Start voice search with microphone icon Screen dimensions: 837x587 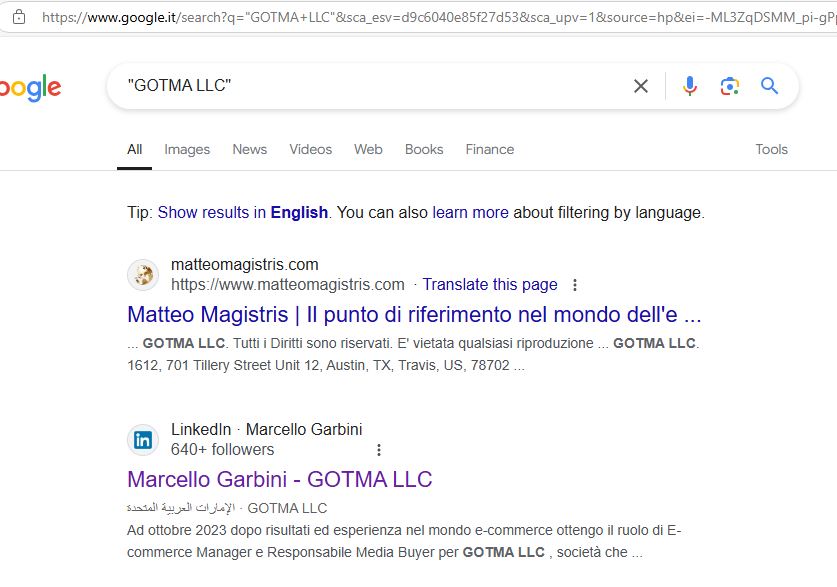coord(690,86)
